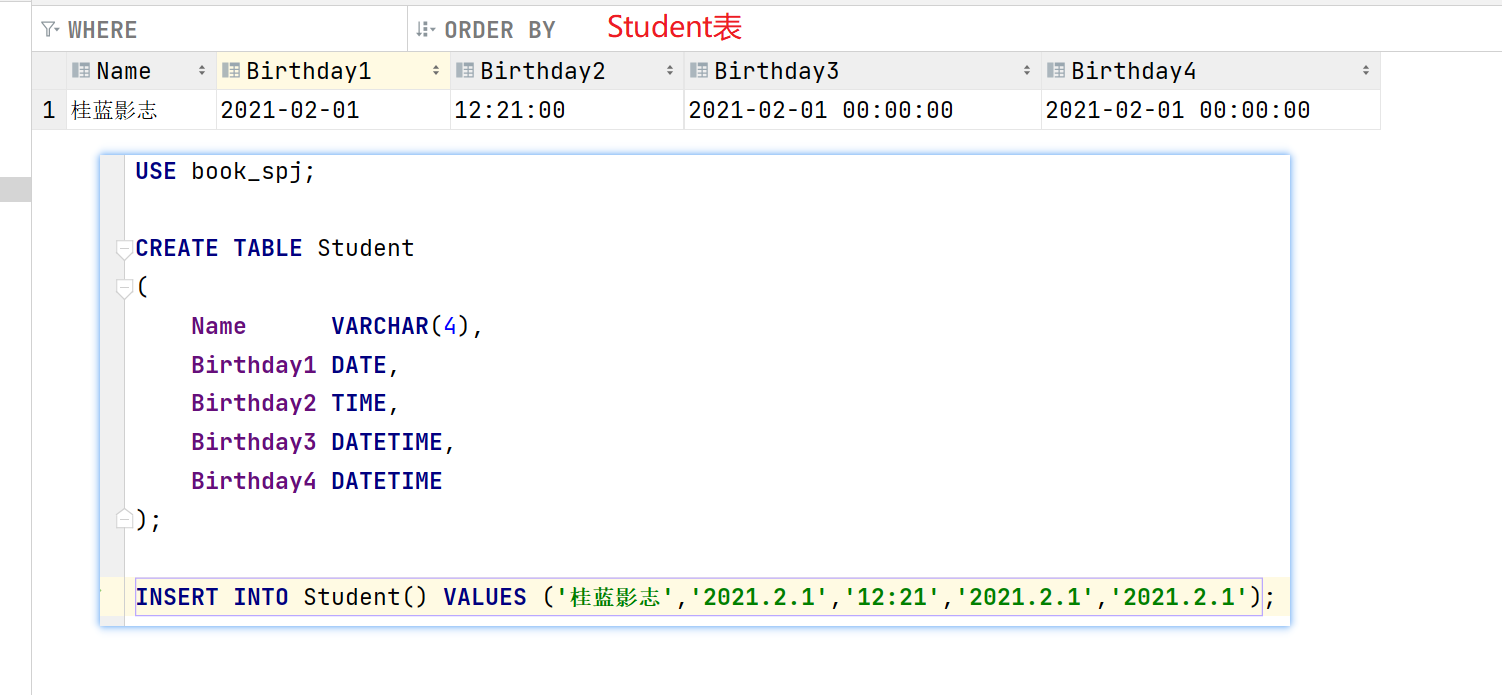Collapse the opening parenthesis fold marker
Image resolution: width=1502 pixels, height=695 pixels.
click(124, 289)
